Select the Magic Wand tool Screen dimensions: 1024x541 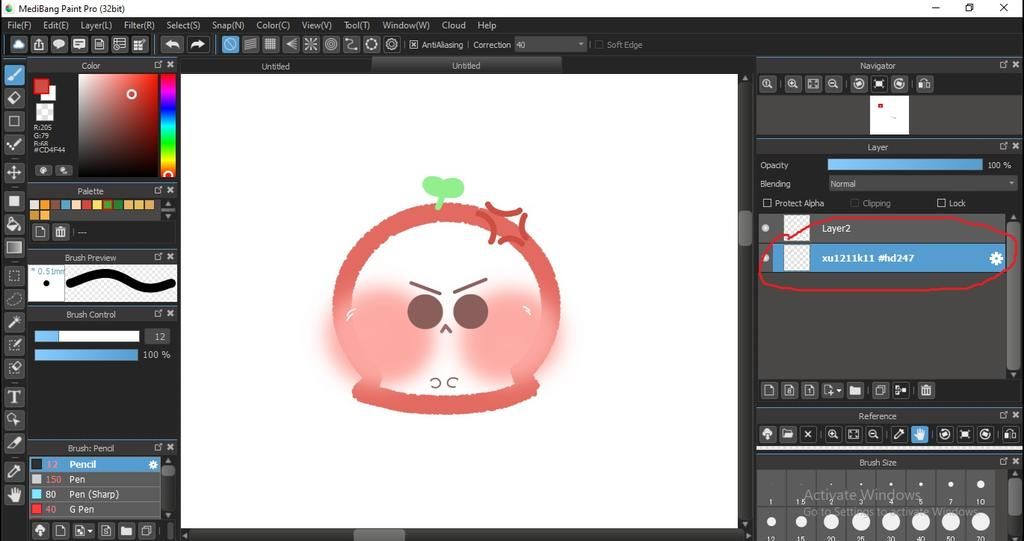tap(14, 322)
